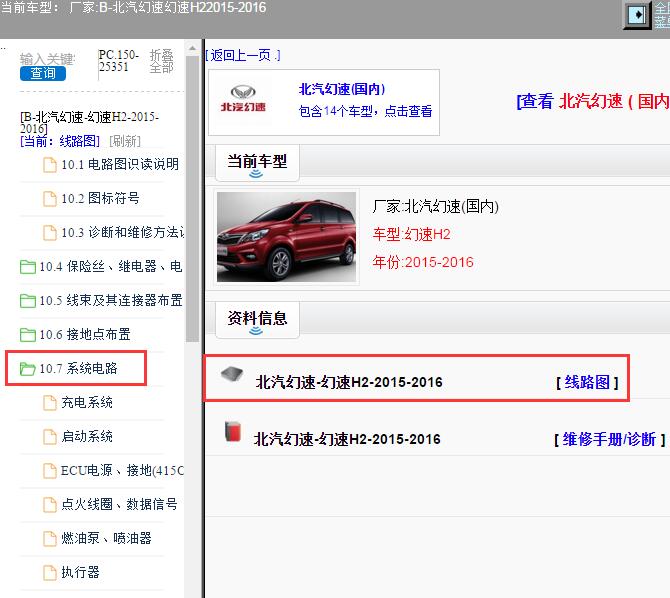Click the 车型:幻速H2 text
The width and height of the screenshot is (670, 598).
point(411,234)
